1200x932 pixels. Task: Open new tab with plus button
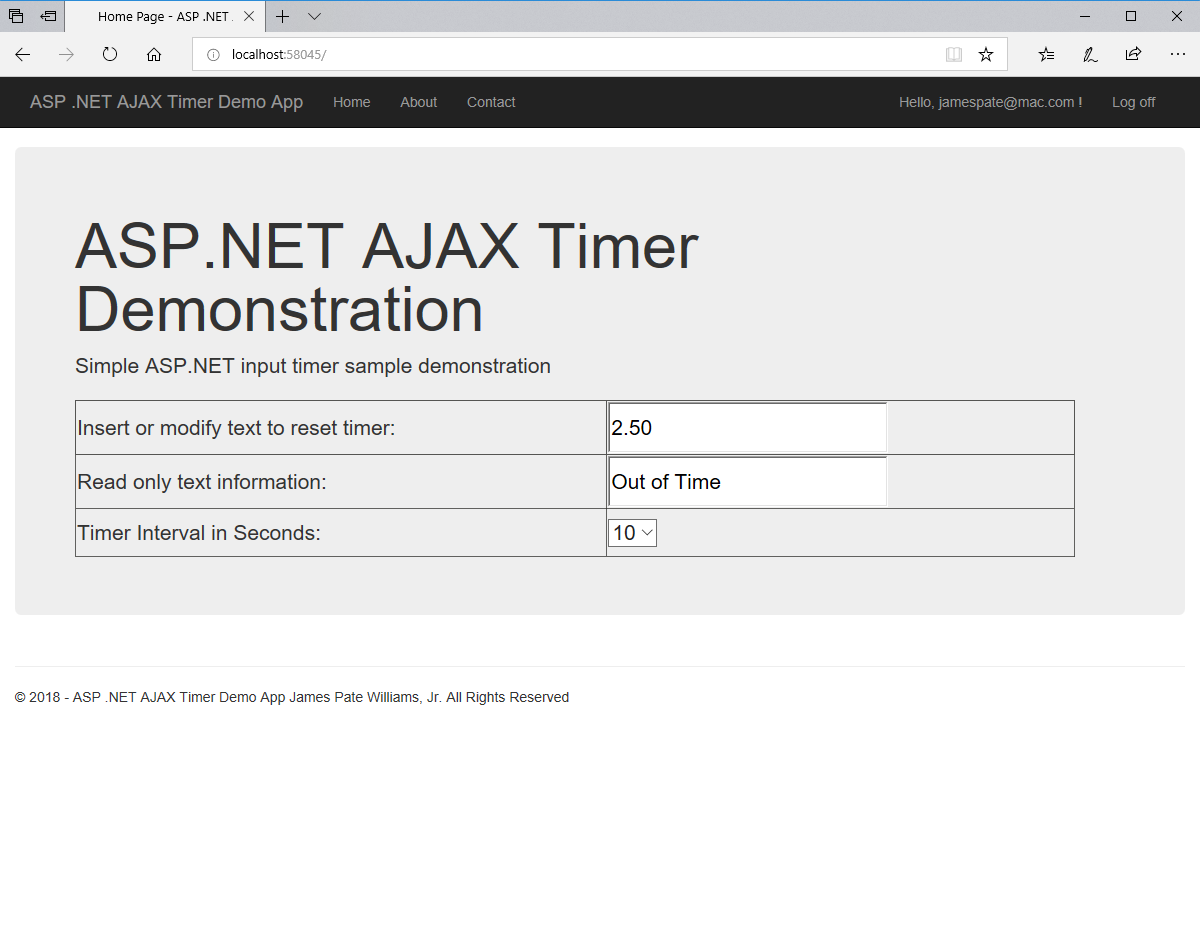pyautogui.click(x=283, y=16)
